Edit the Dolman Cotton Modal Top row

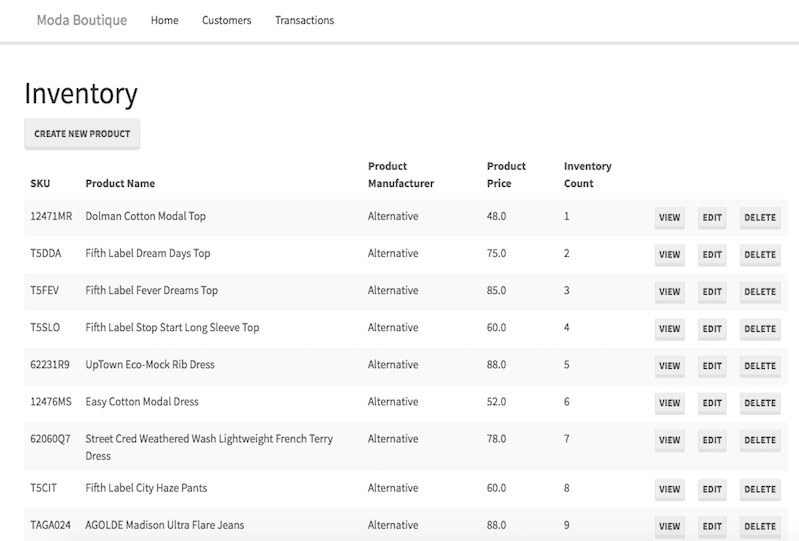coord(712,218)
